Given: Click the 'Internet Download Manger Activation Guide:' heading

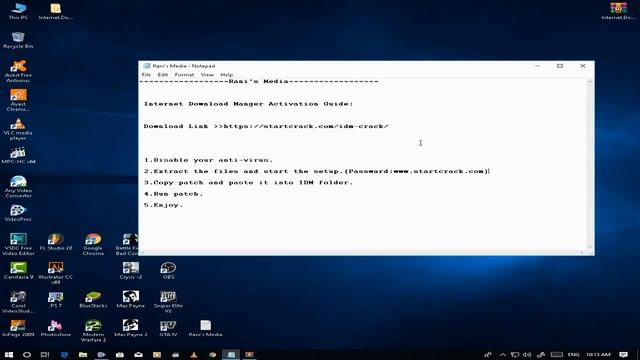Looking at the screenshot, I should pos(248,104).
